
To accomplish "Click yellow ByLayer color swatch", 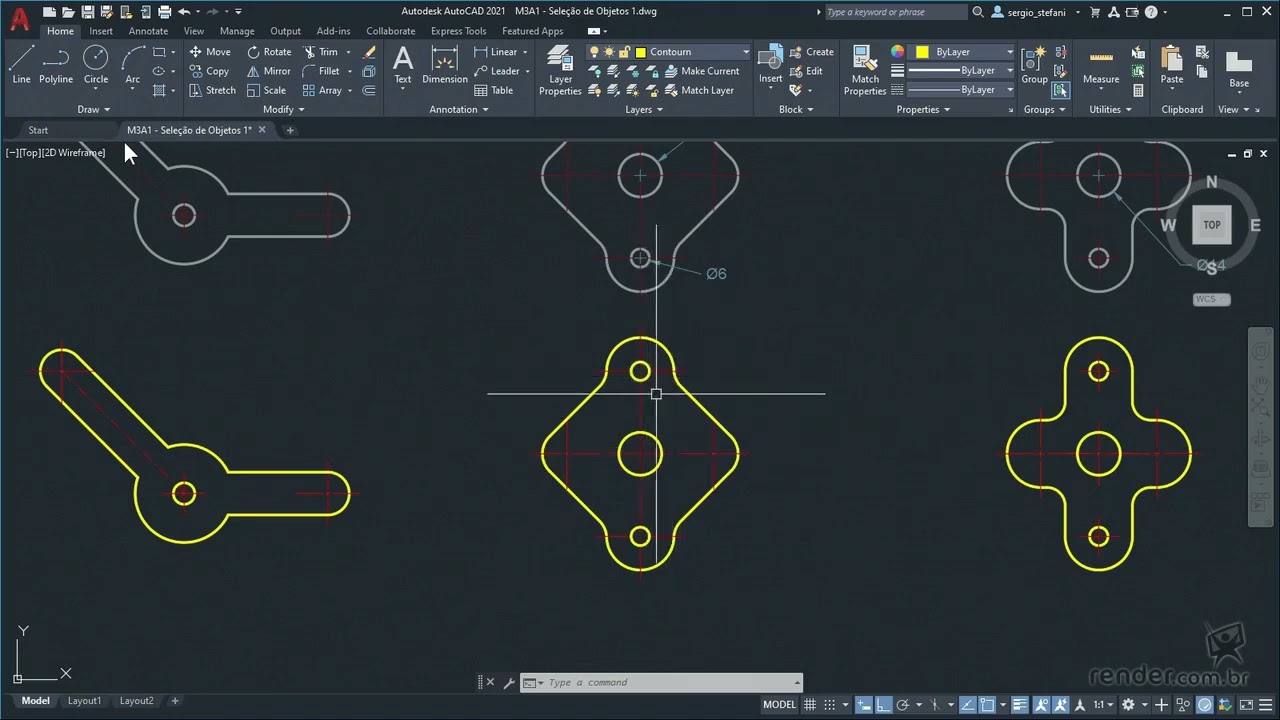I will click(x=922, y=52).
